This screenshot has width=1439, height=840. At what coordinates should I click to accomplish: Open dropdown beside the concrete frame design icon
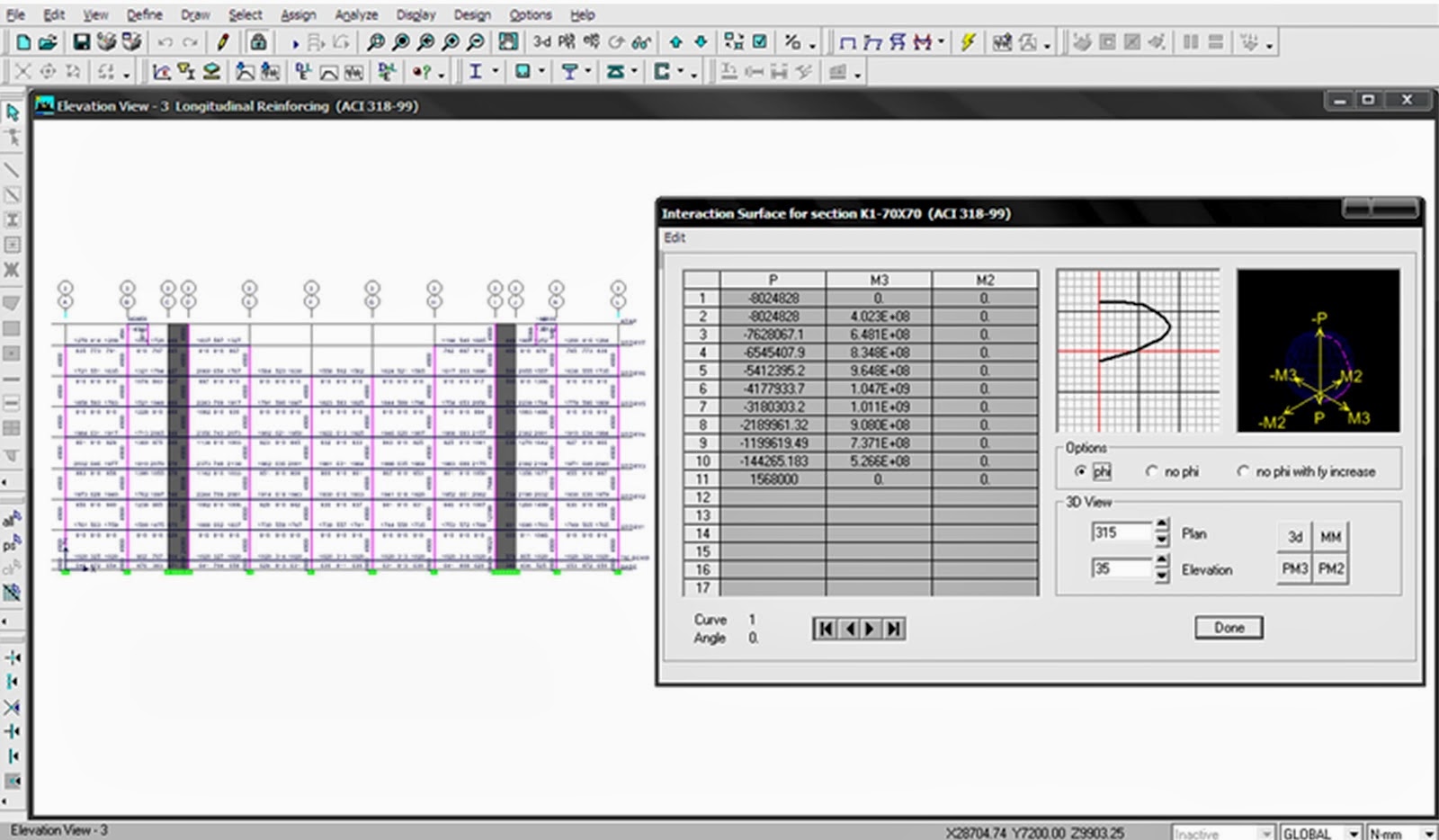pyautogui.click(x=541, y=72)
